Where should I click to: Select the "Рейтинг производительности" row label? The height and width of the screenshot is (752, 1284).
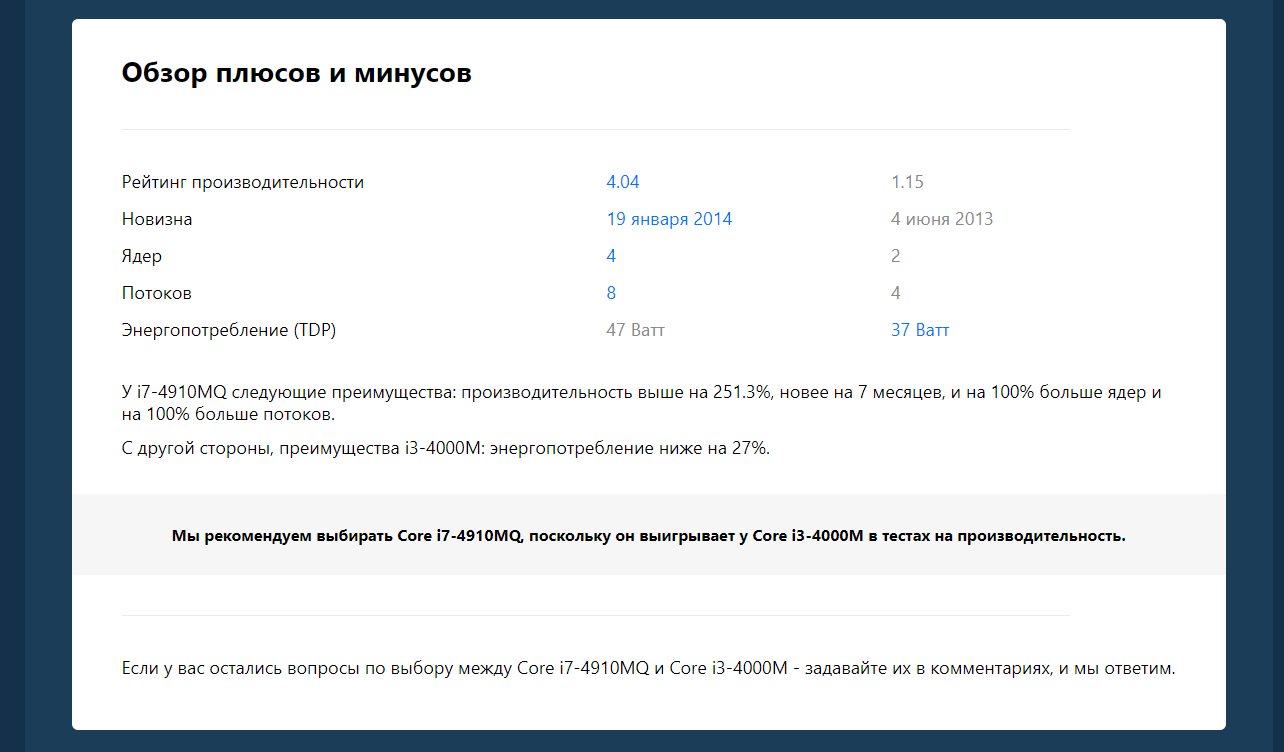243,182
